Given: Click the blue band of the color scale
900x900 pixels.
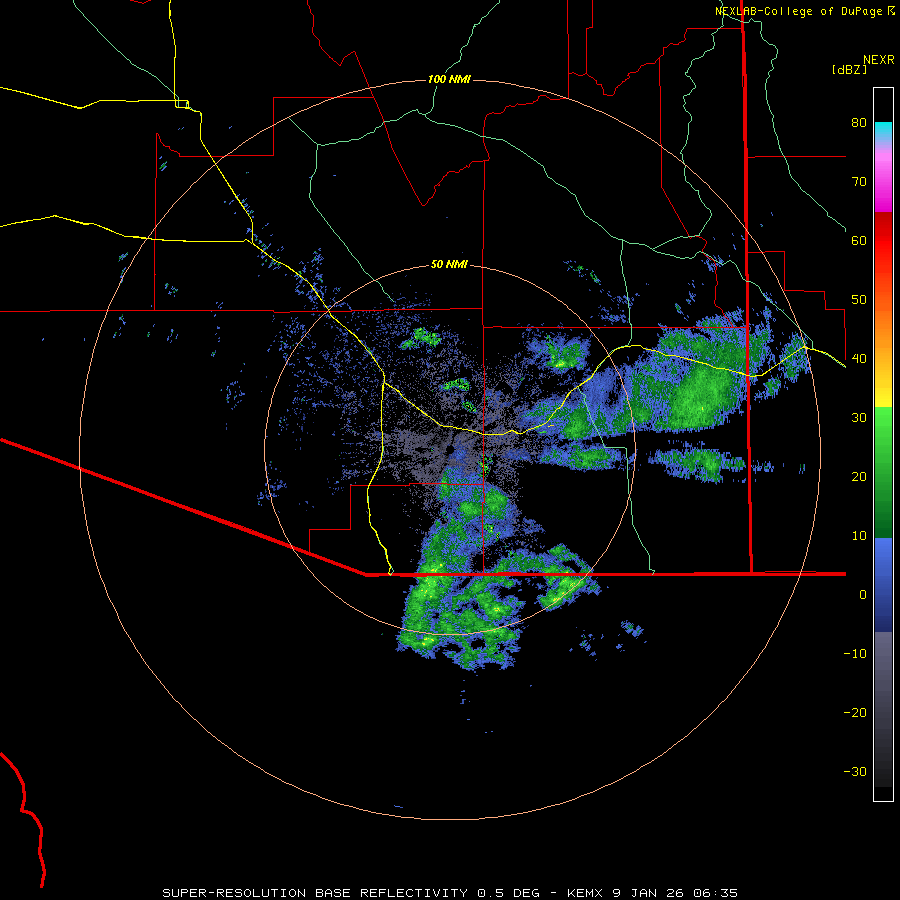Looking at the screenshot, I should click(883, 585).
